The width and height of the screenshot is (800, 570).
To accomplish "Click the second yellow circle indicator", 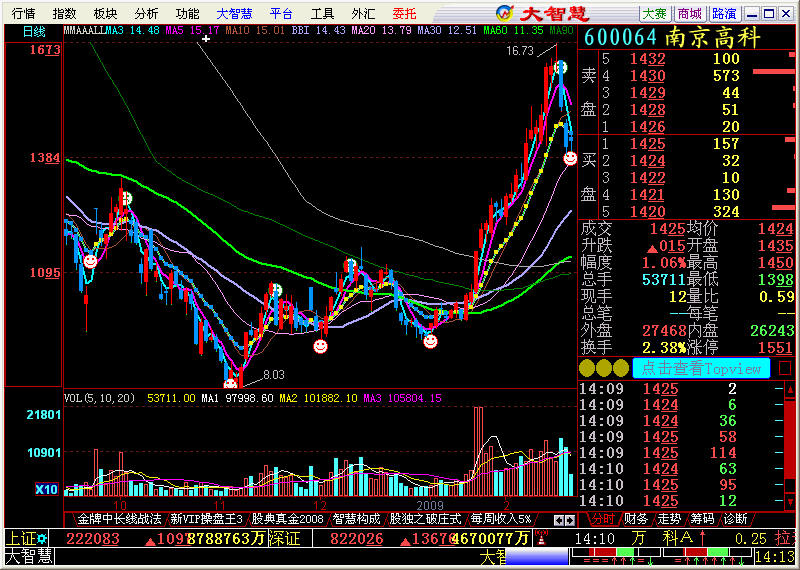I will pos(604,368).
